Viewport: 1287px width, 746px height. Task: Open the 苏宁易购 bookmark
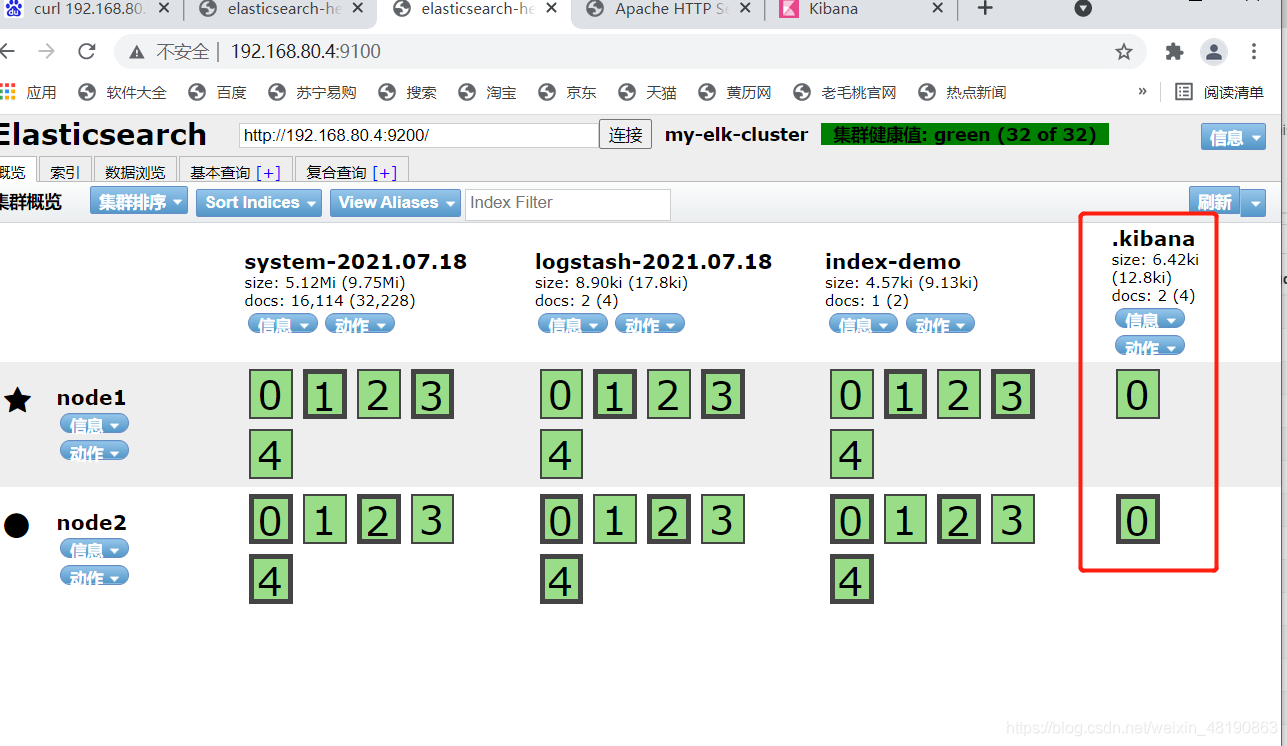point(312,92)
